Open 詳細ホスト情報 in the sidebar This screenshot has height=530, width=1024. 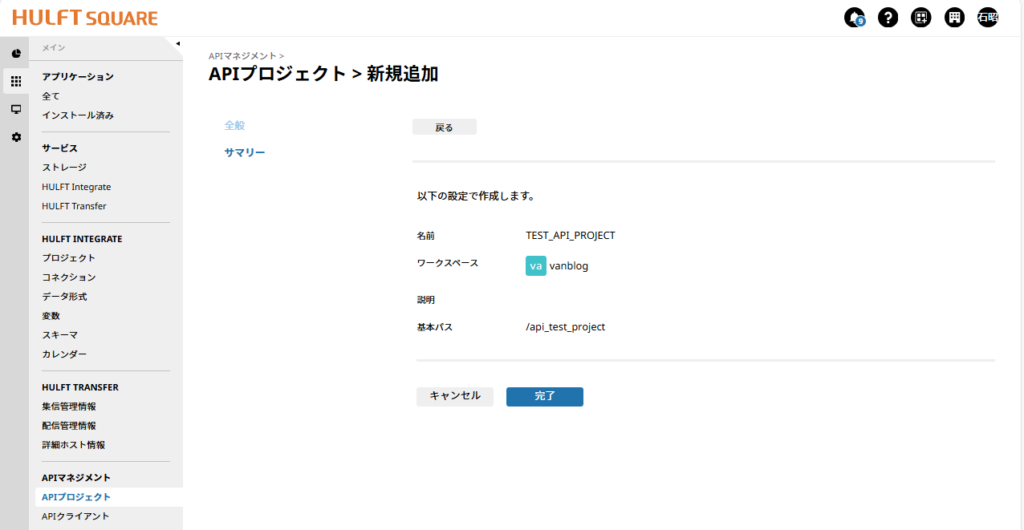point(73,444)
